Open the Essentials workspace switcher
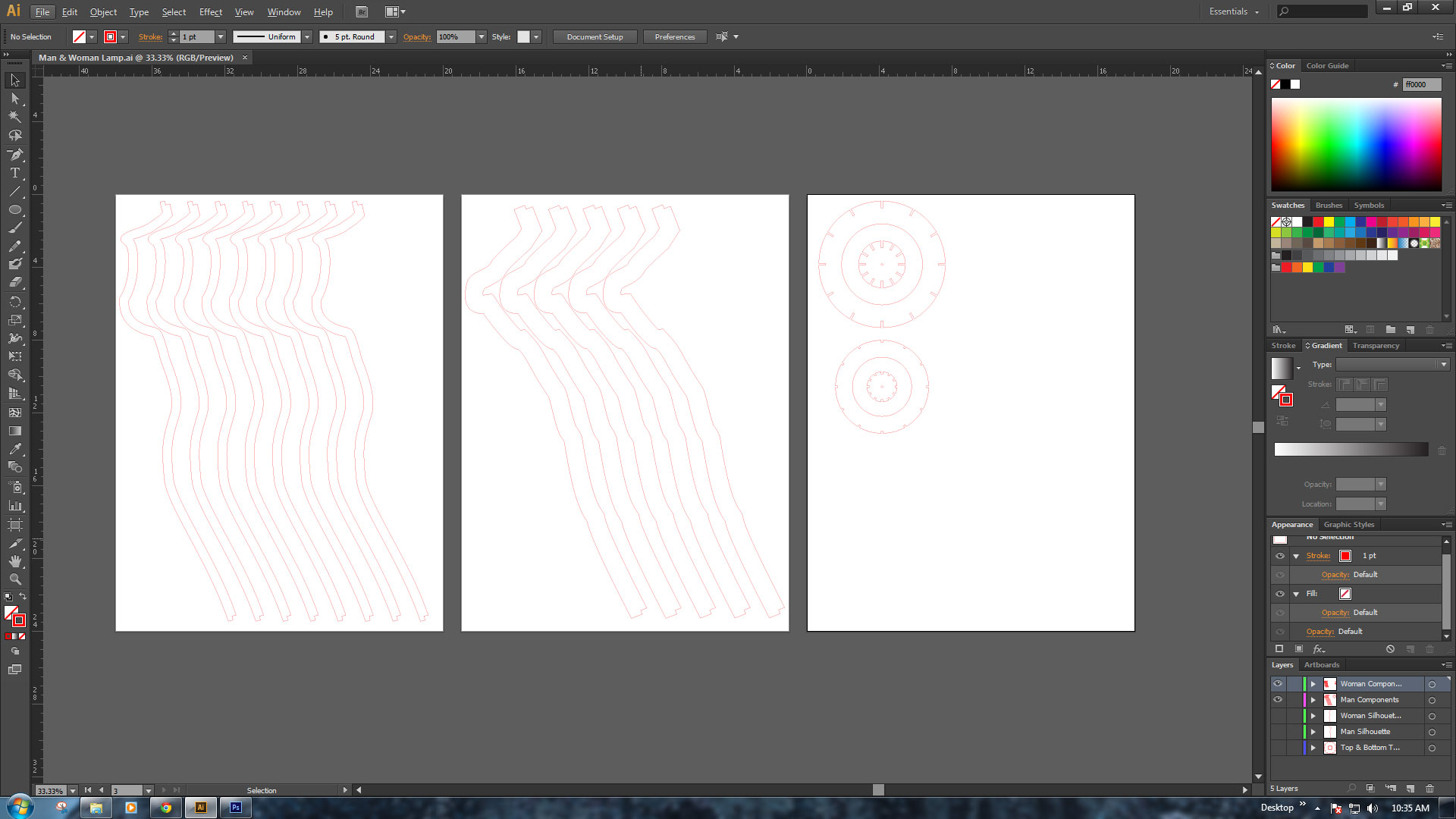Viewport: 1456px width, 819px height. (1234, 11)
